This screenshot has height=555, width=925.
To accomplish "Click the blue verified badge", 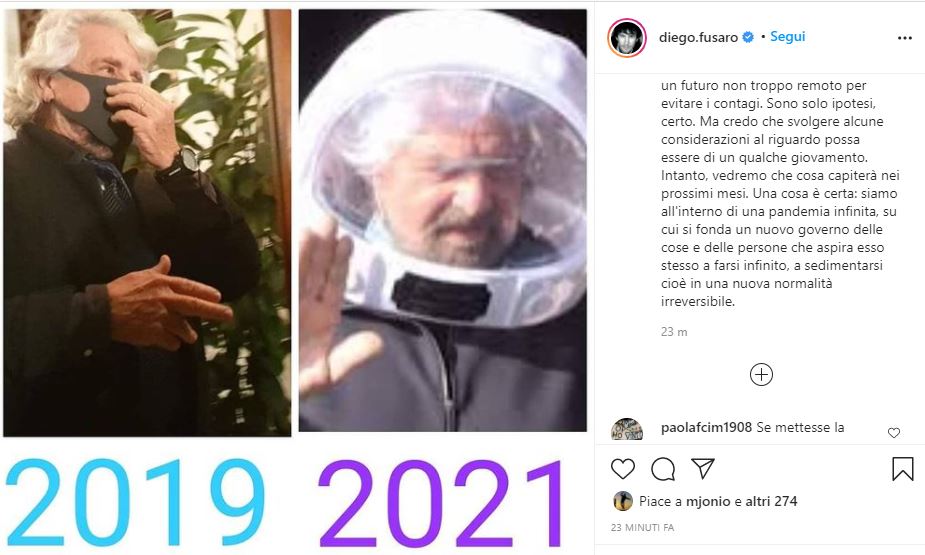I will click(x=747, y=37).
